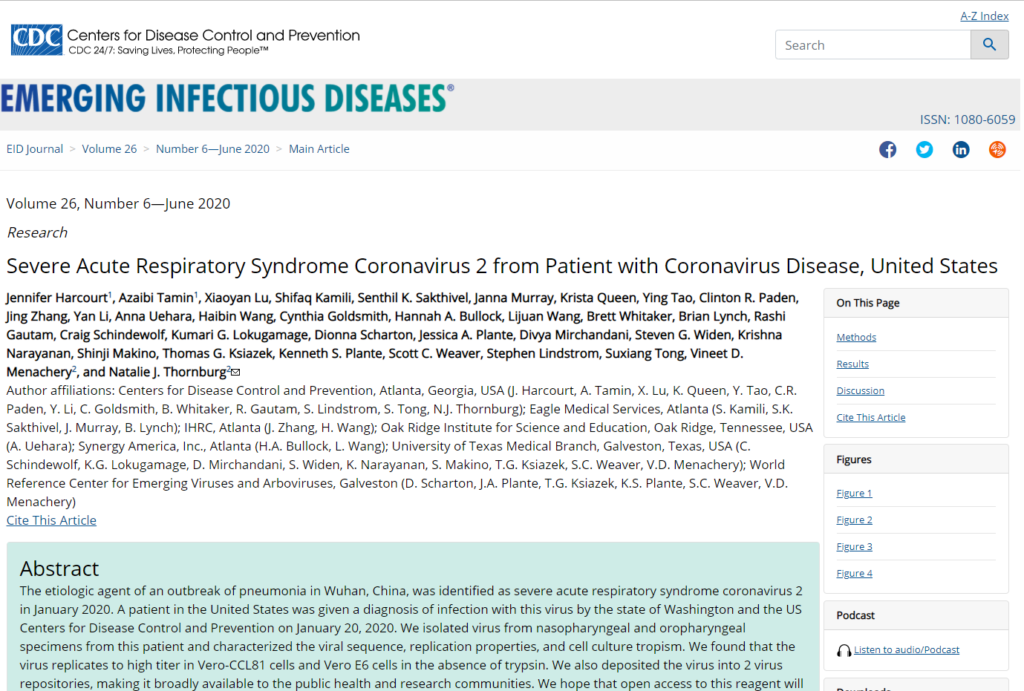Click the orange syndicate icon
The width and height of the screenshot is (1024, 691).
[997, 150]
